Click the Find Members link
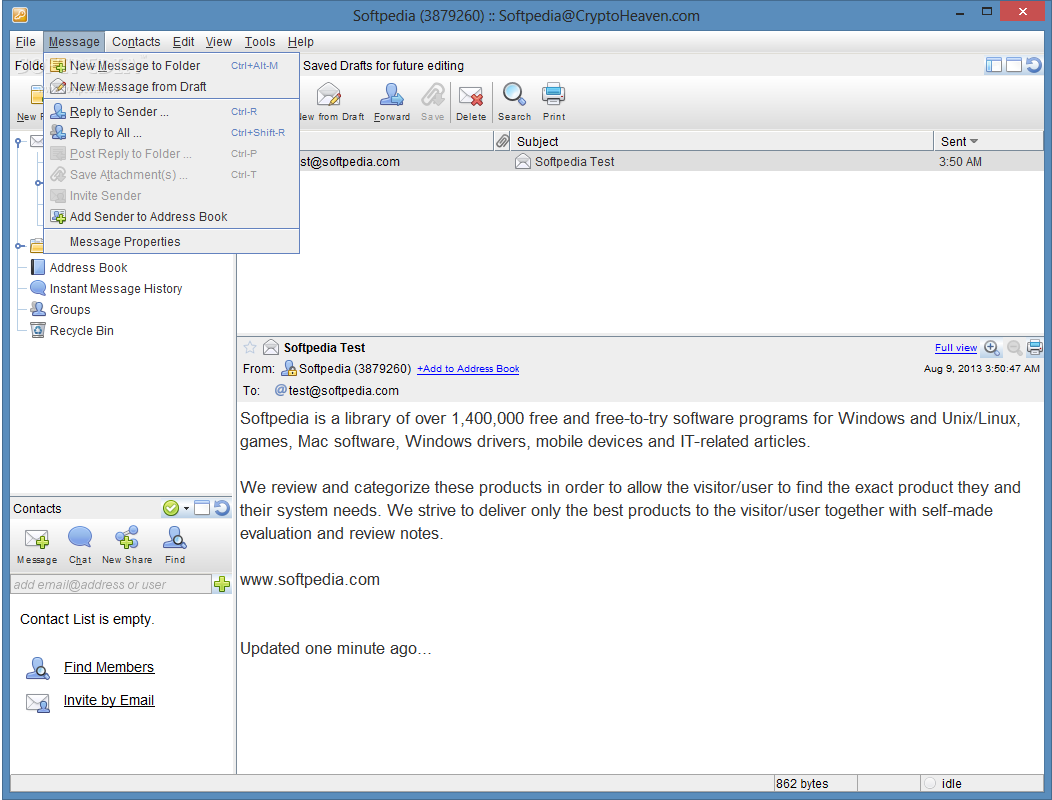 (109, 667)
